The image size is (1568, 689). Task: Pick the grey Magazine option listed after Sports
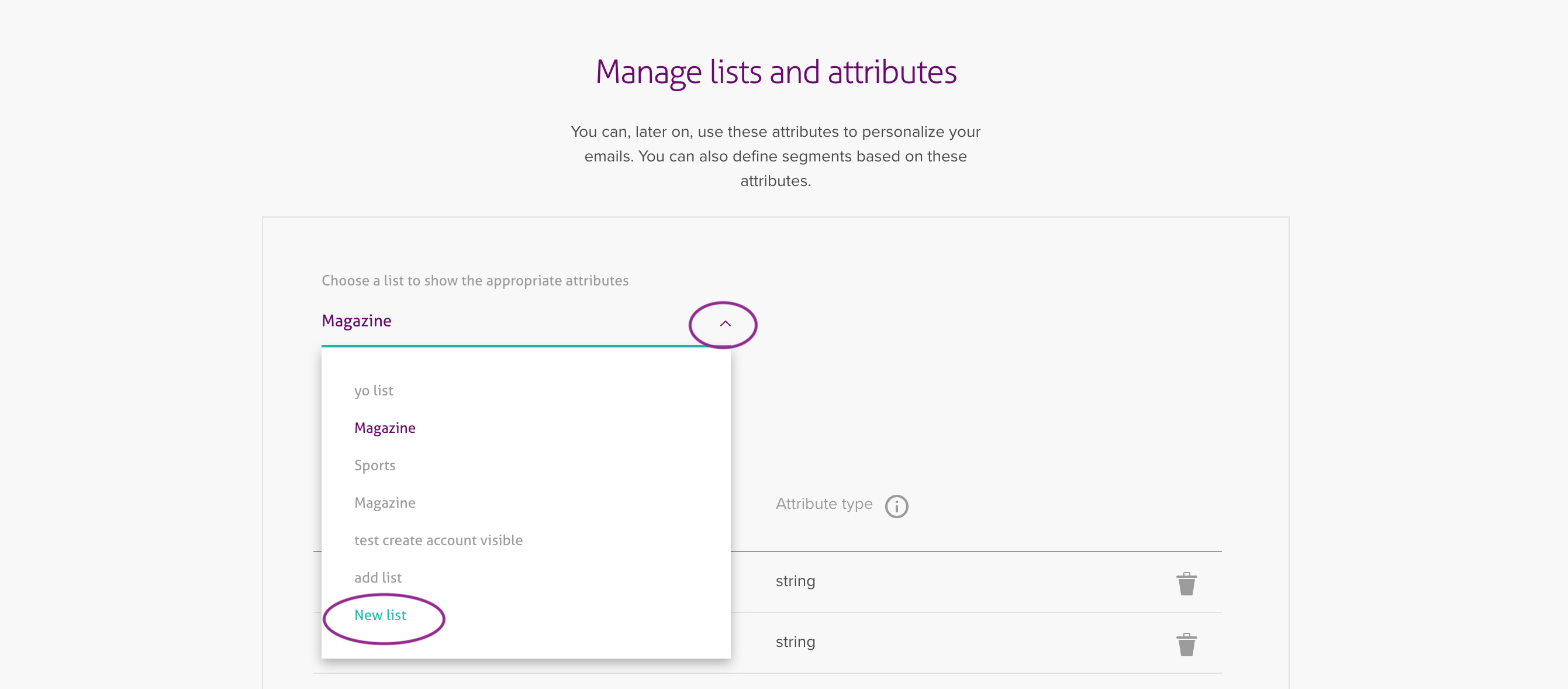pyautogui.click(x=385, y=503)
